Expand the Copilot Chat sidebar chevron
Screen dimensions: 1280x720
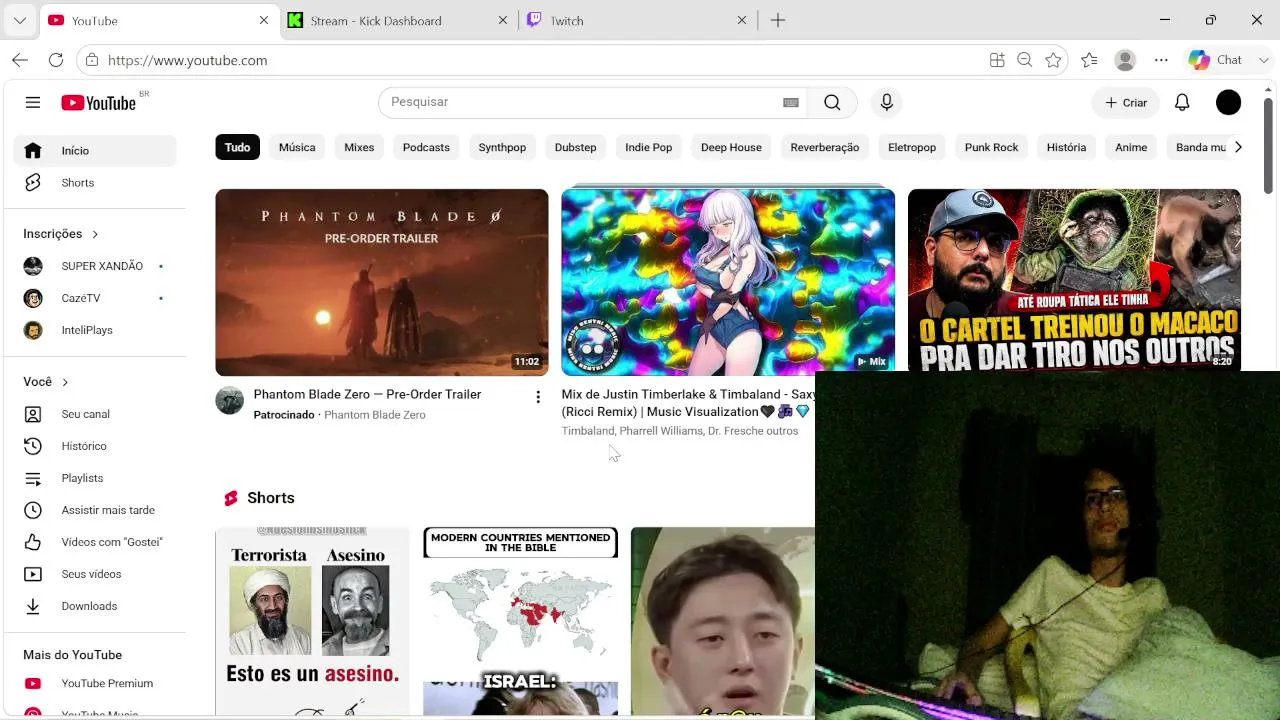(x=1264, y=60)
